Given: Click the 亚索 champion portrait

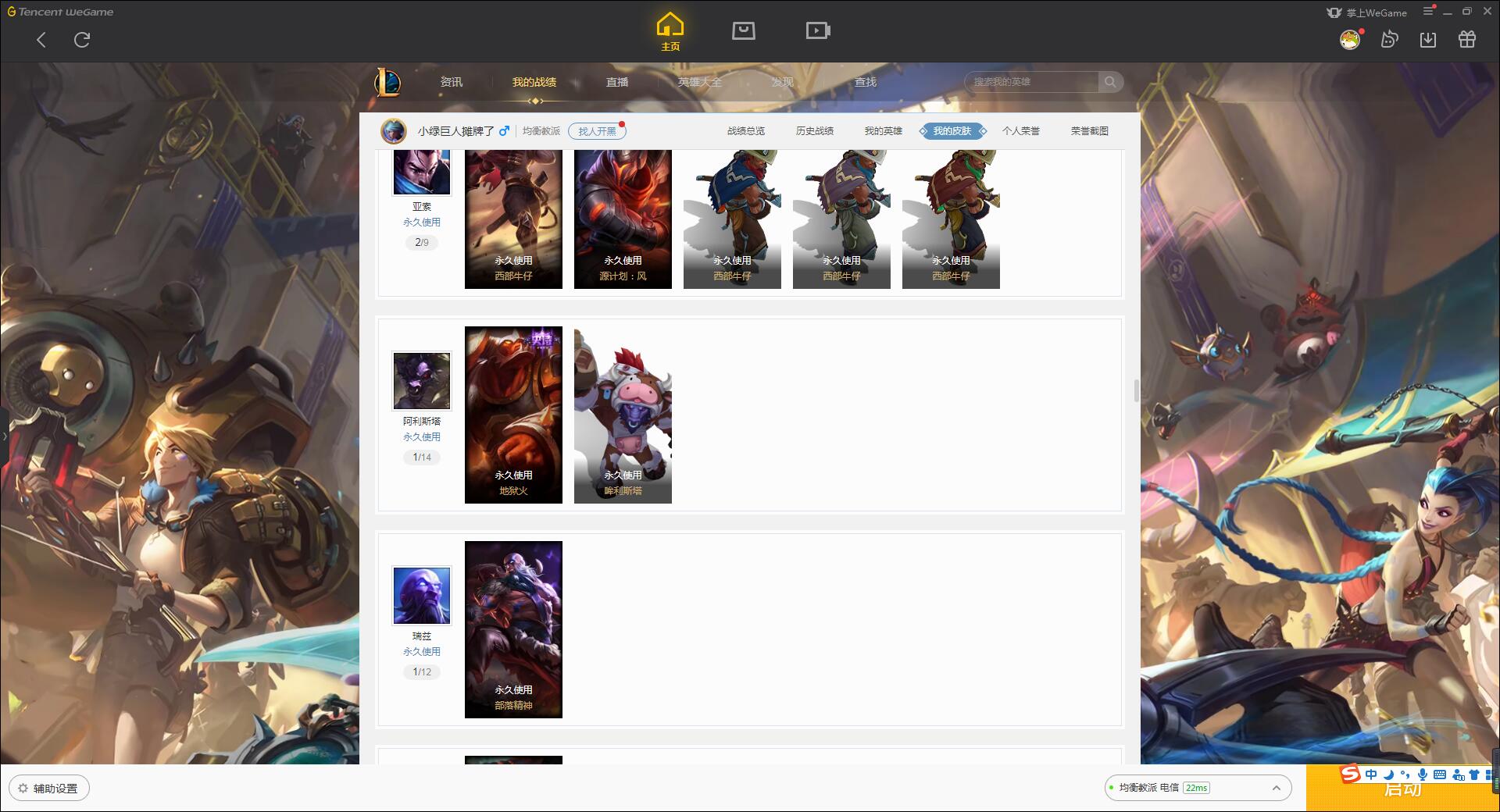Looking at the screenshot, I should (422, 173).
